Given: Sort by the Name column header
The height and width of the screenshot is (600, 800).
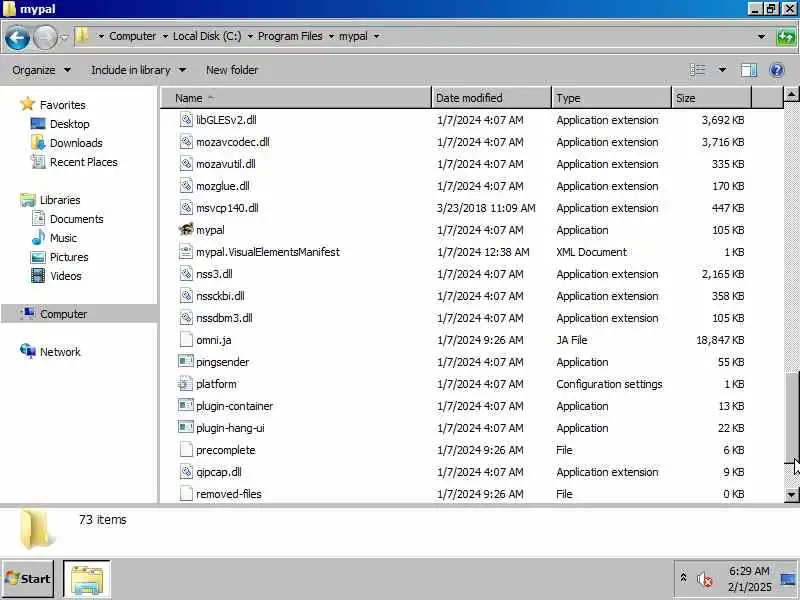Looking at the screenshot, I should click(x=296, y=98).
